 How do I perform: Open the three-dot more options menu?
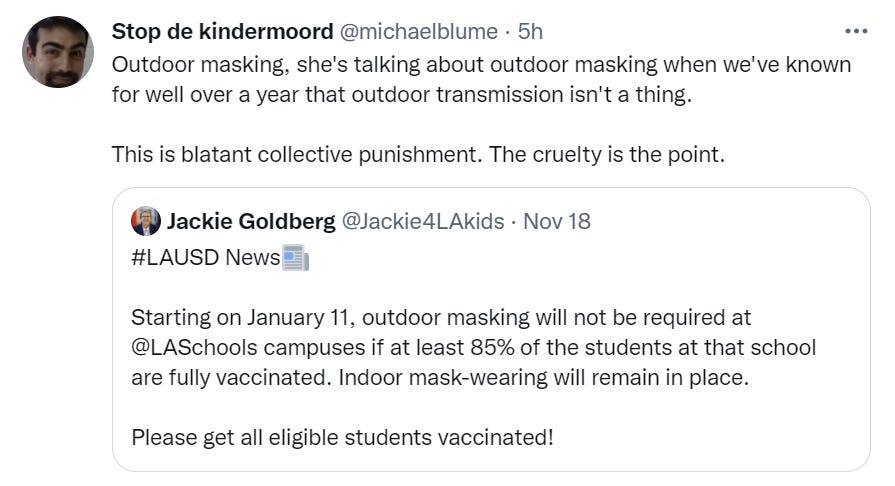[x=856, y=30]
